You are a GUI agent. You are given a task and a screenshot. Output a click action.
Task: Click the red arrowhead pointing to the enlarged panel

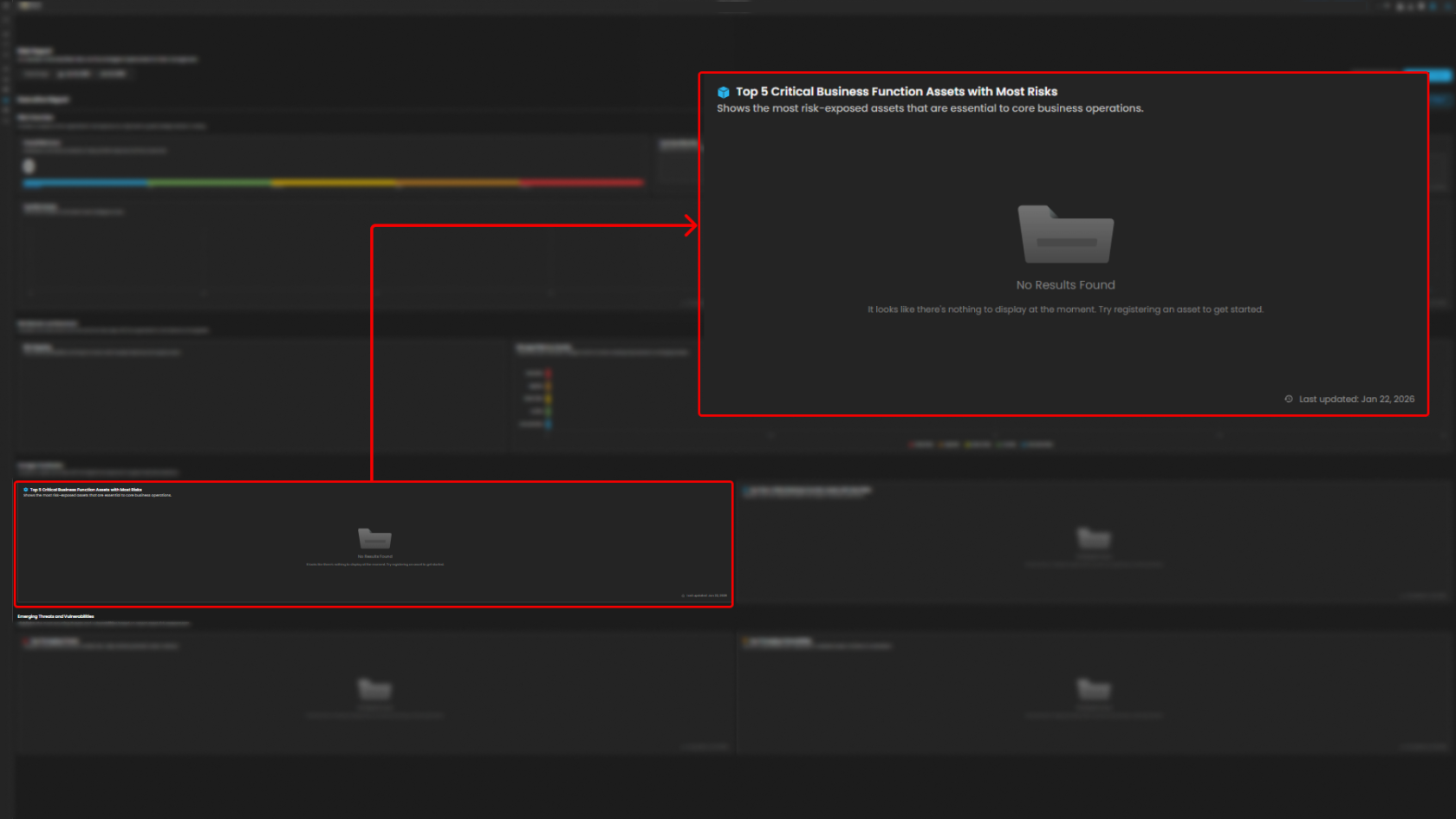(x=691, y=226)
